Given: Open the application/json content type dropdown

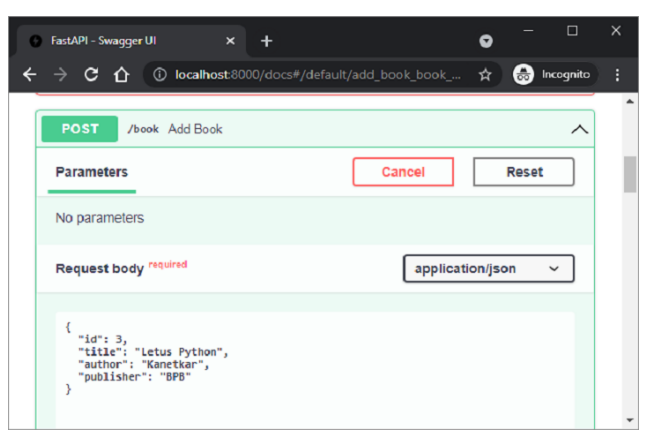Looking at the screenshot, I should click(488, 269).
